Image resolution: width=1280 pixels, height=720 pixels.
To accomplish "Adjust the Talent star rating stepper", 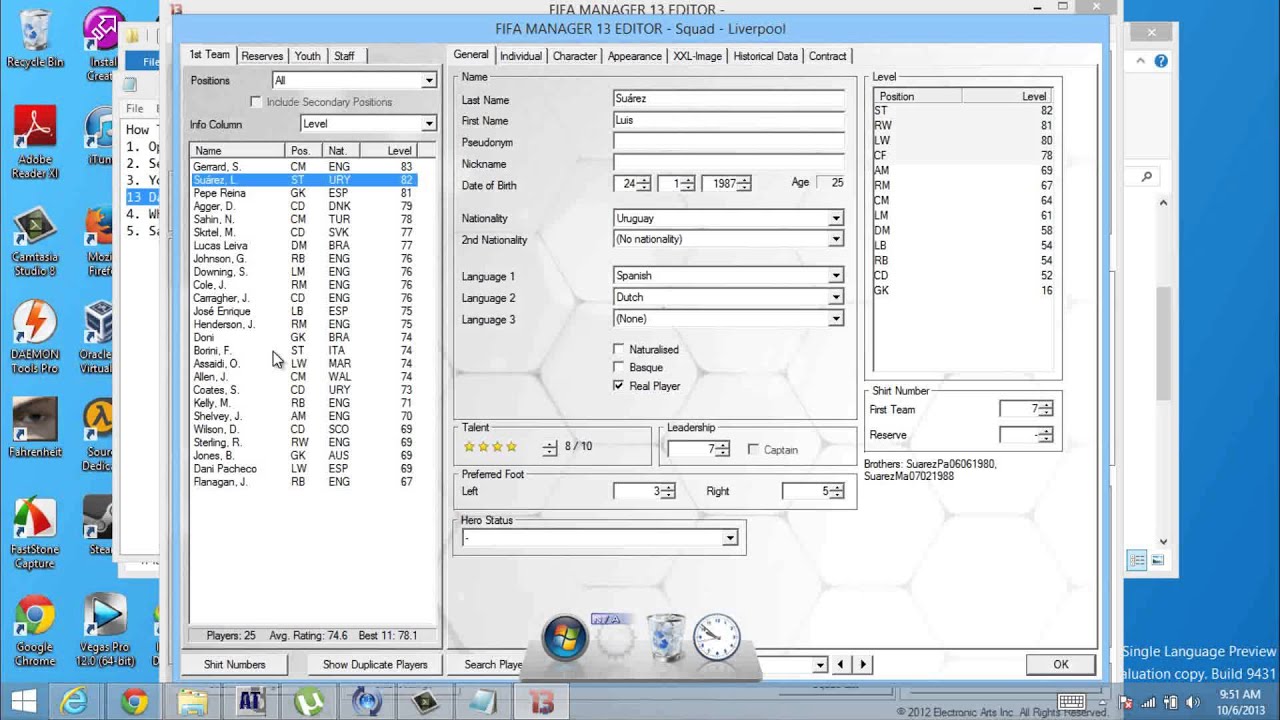I will [550, 448].
